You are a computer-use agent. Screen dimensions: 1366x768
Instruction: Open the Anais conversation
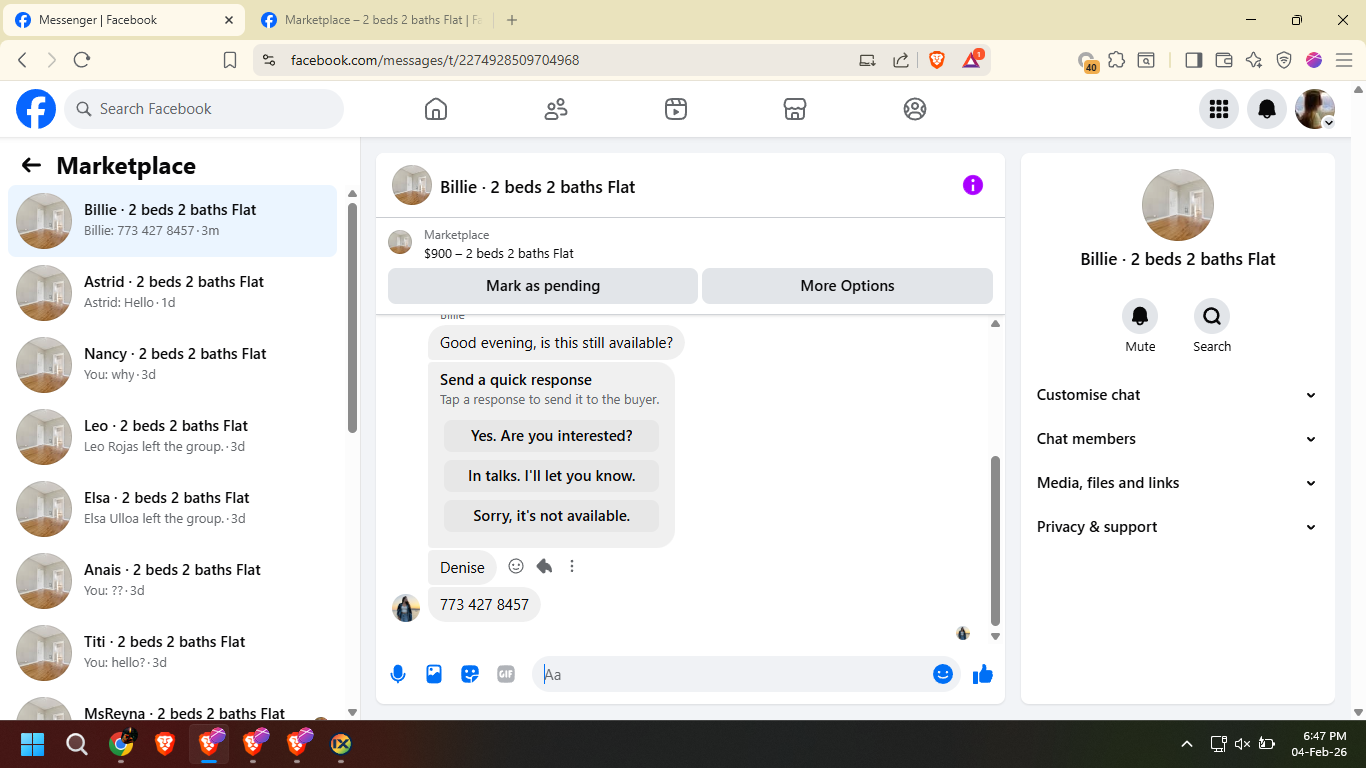172,581
